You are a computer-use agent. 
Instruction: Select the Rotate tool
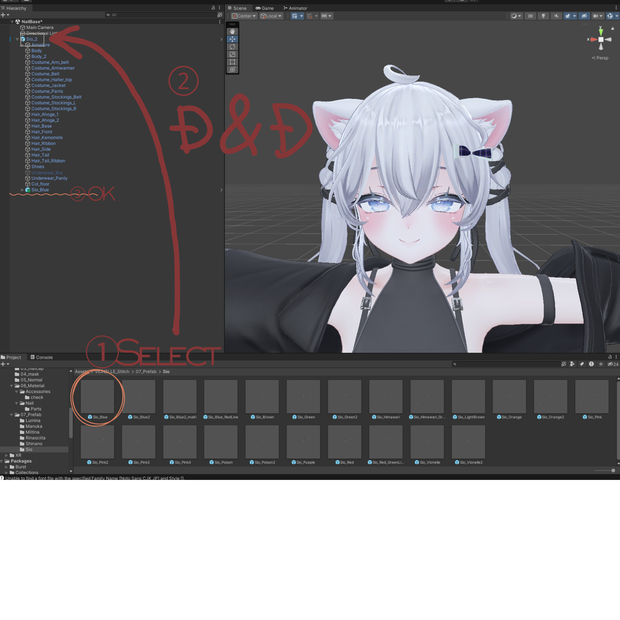[x=232, y=47]
